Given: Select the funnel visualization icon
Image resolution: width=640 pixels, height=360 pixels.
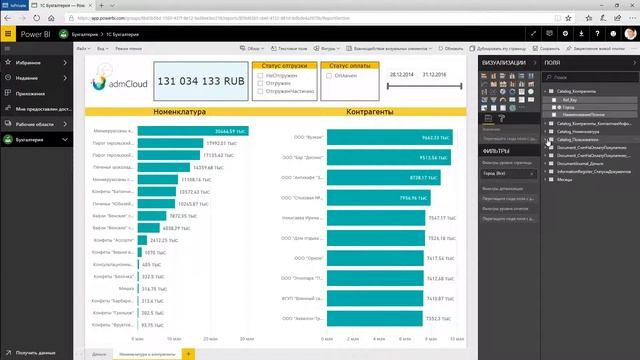Looking at the screenshot, I should pyautogui.click(x=493, y=100).
